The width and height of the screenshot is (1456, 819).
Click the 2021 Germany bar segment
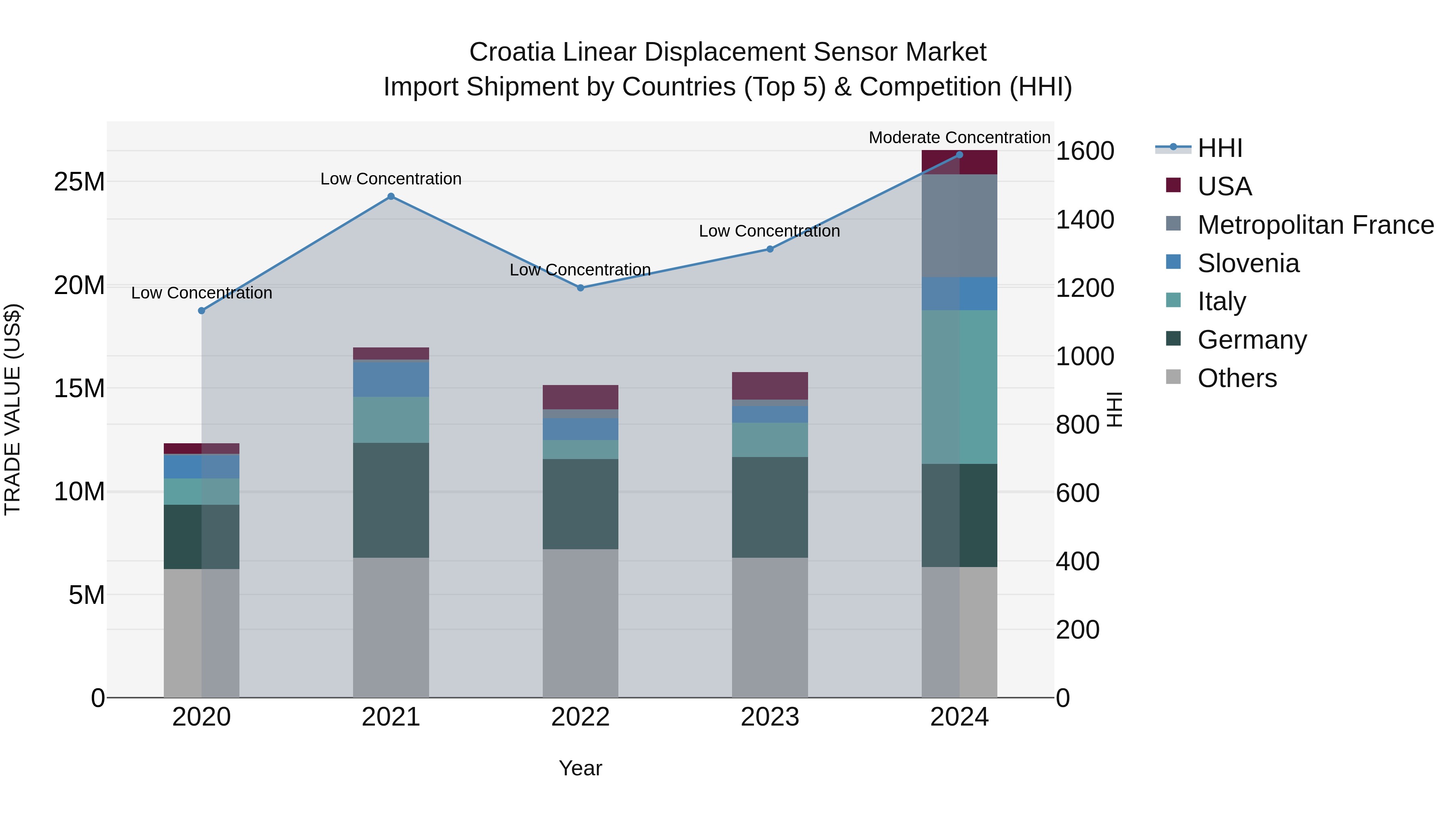[x=391, y=500]
